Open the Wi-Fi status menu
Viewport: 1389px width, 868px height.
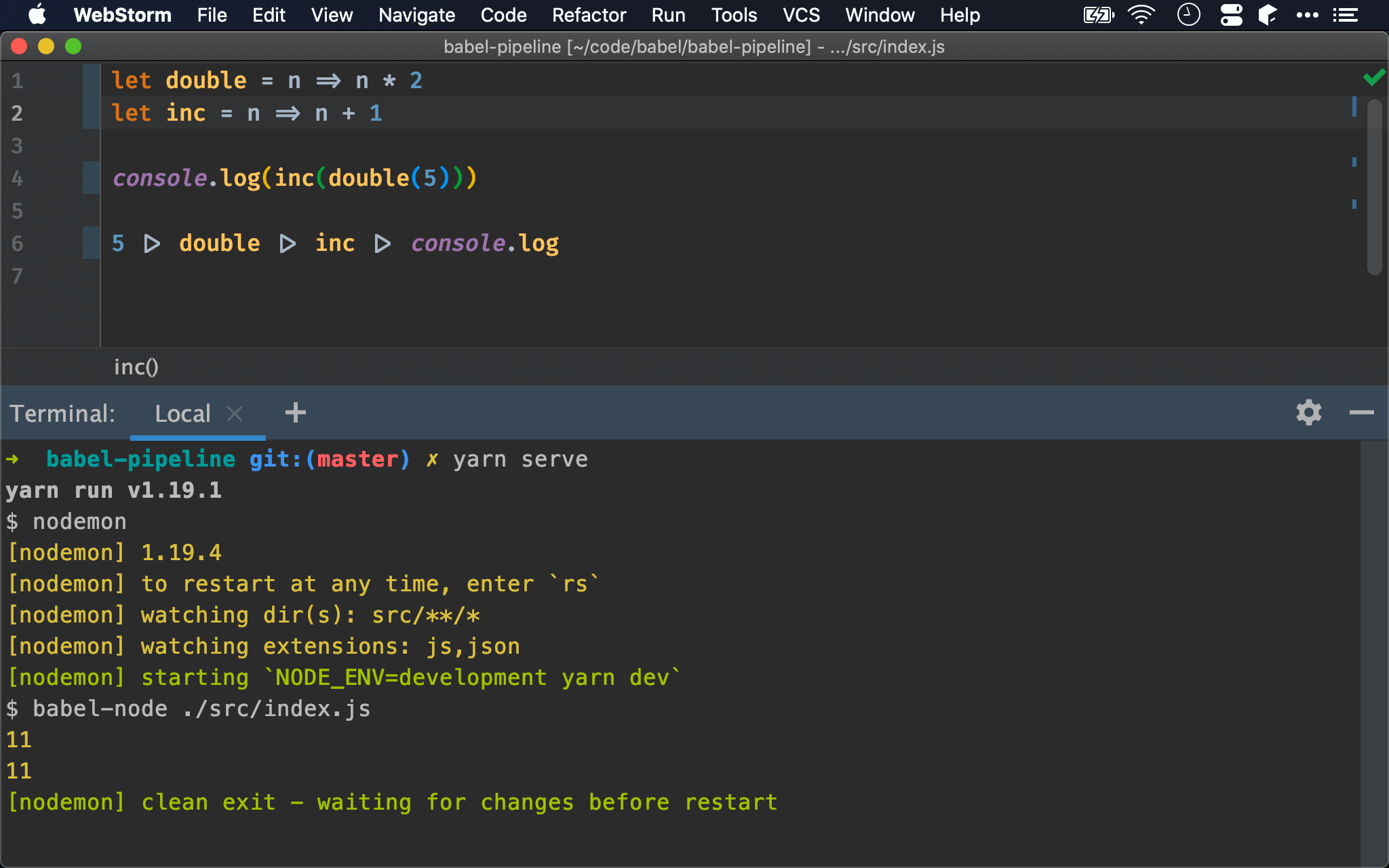[x=1141, y=15]
